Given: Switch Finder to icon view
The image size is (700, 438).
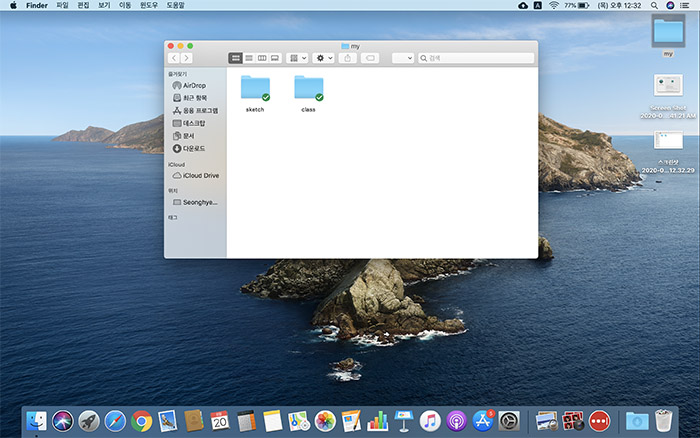Looking at the screenshot, I should click(235, 58).
